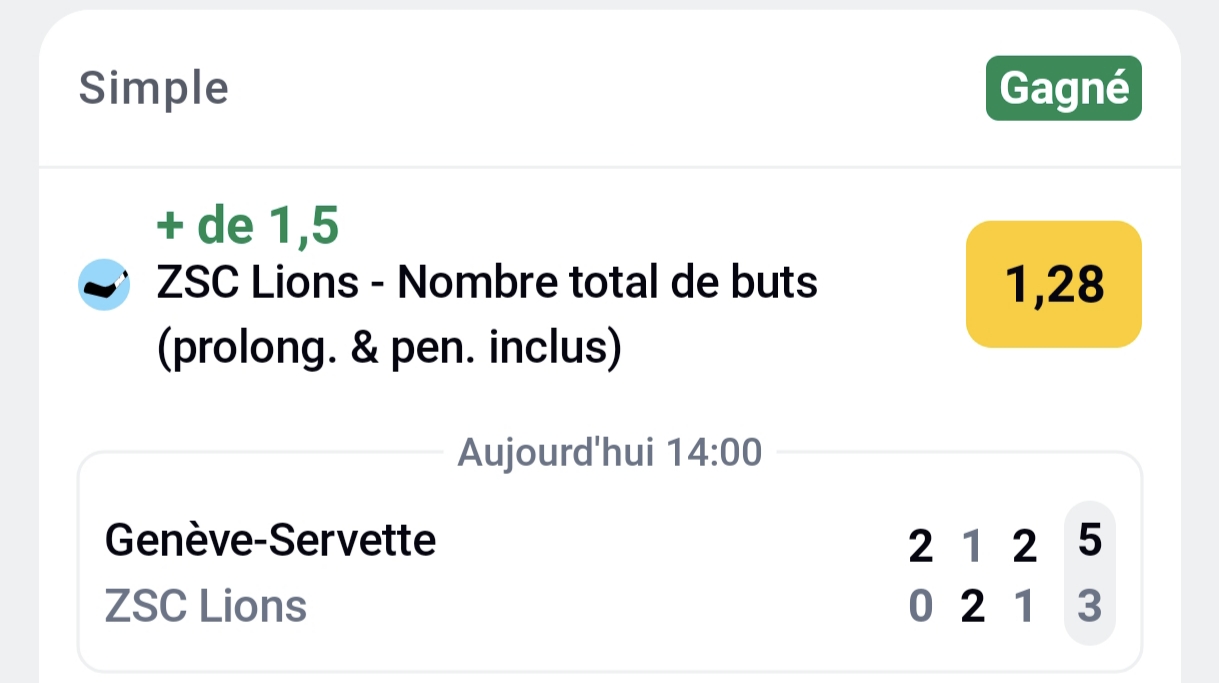The image size is (1219, 683).
Task: Click the '+ de 1,5' selection toggle
Action: (243, 223)
